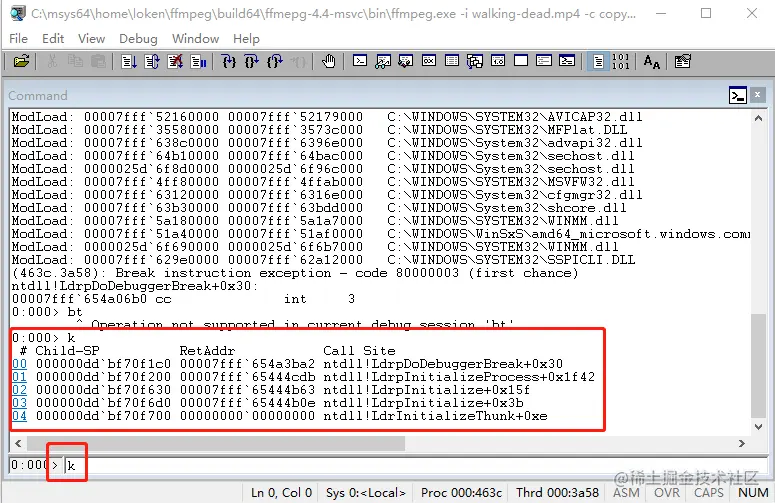The width and height of the screenshot is (775, 503).
Task: Open the Edit menu
Action: [x=53, y=39]
